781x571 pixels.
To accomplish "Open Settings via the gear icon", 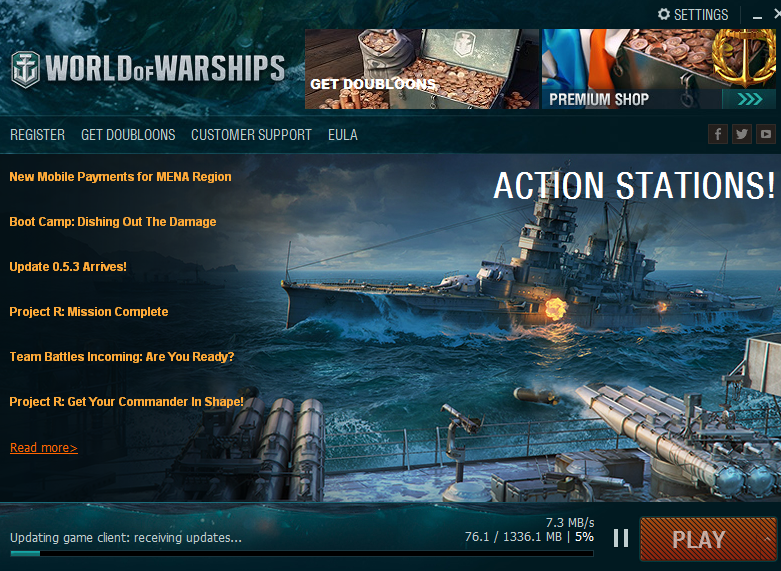I will coord(663,14).
